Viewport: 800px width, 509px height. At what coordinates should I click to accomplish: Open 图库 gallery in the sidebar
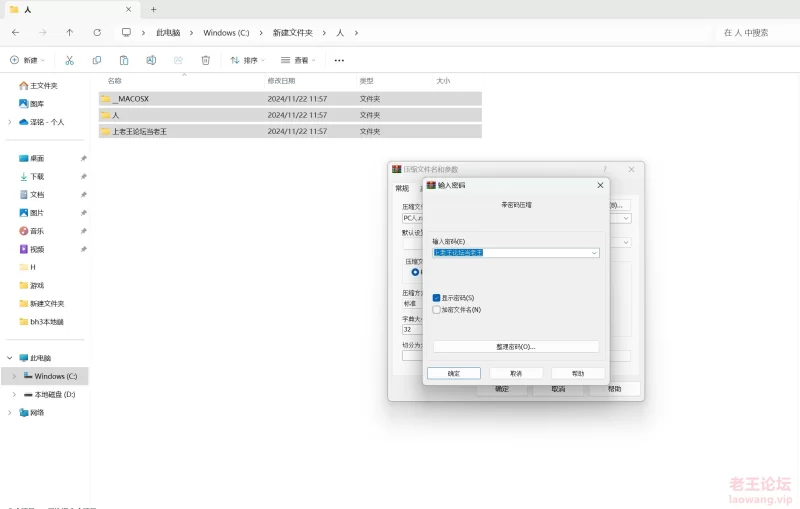click(32, 104)
